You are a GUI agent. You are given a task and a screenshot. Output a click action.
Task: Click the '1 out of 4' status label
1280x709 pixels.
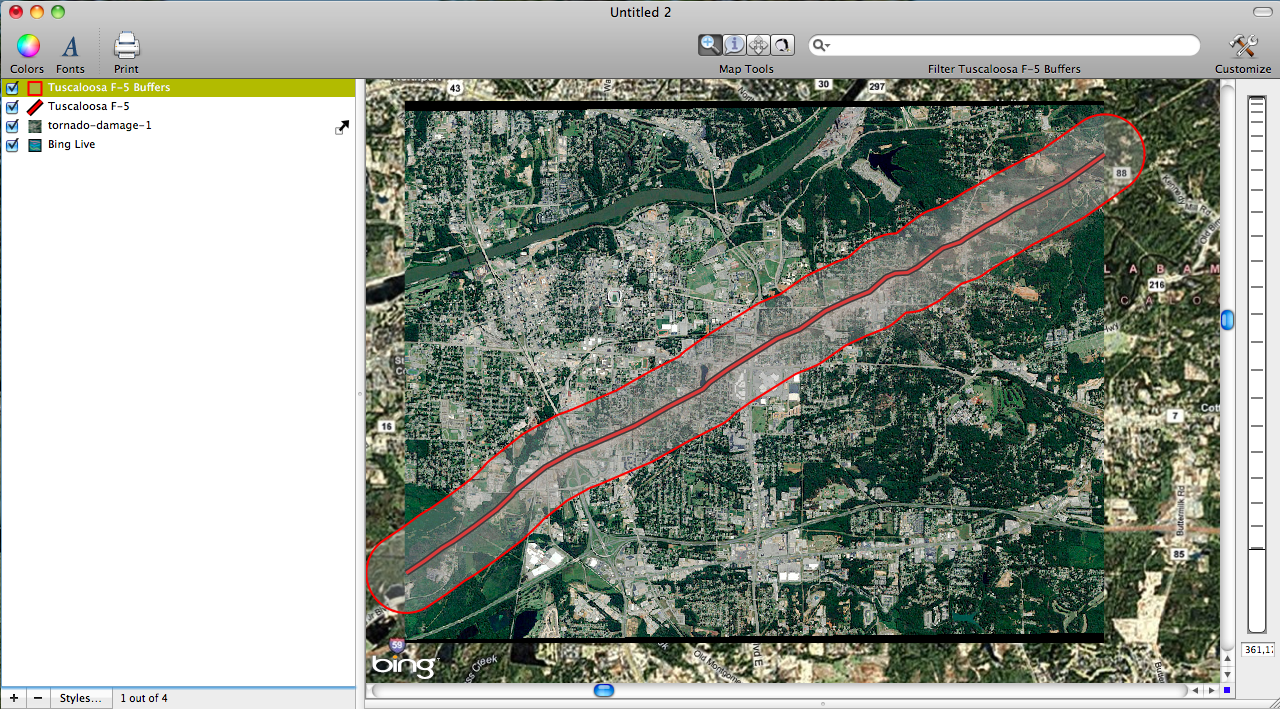146,697
